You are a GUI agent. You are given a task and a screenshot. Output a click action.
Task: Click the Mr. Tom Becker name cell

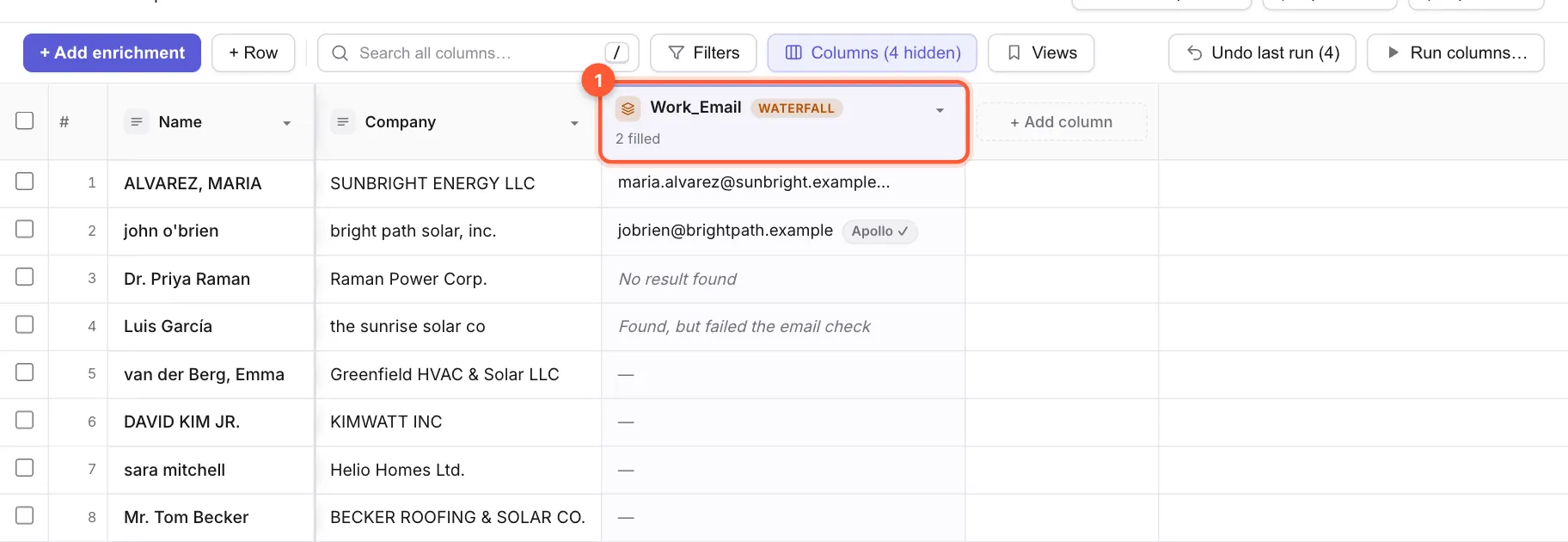tap(211, 517)
